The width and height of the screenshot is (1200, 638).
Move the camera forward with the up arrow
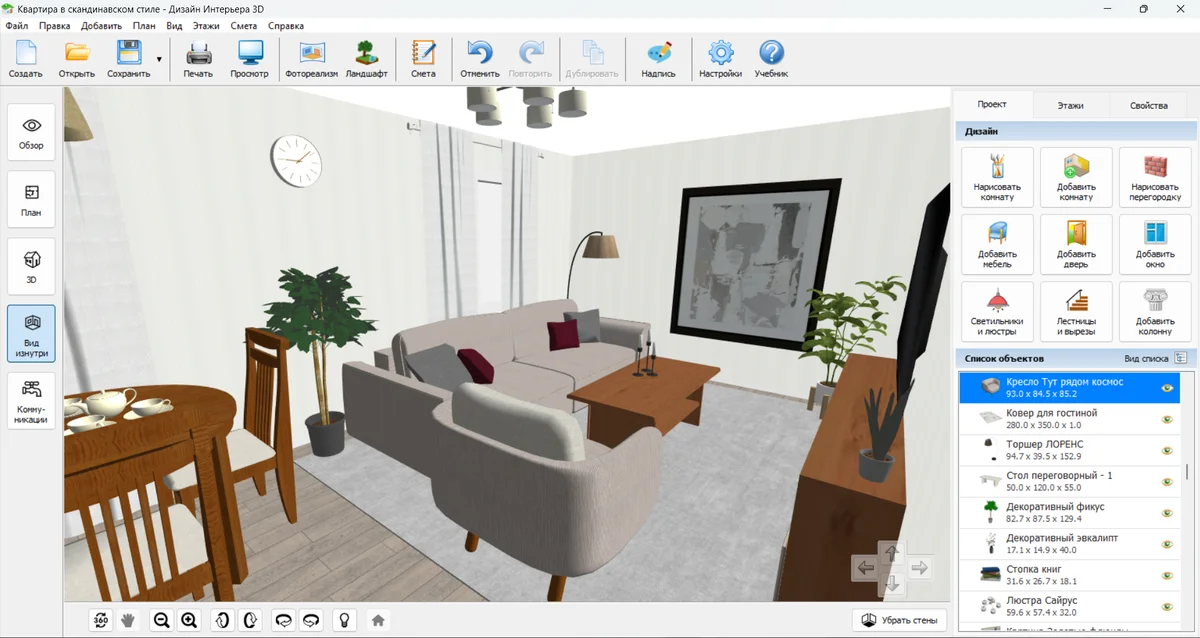tap(892, 553)
